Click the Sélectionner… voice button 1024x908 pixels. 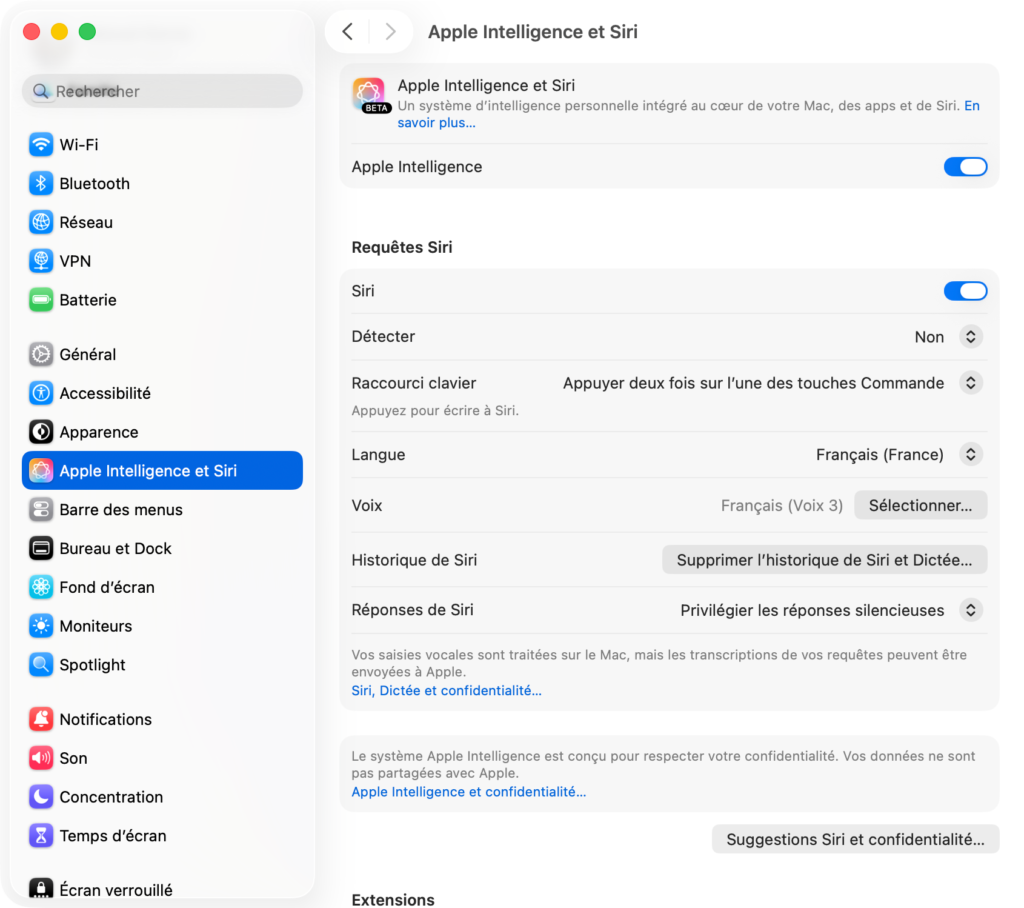[920, 506]
